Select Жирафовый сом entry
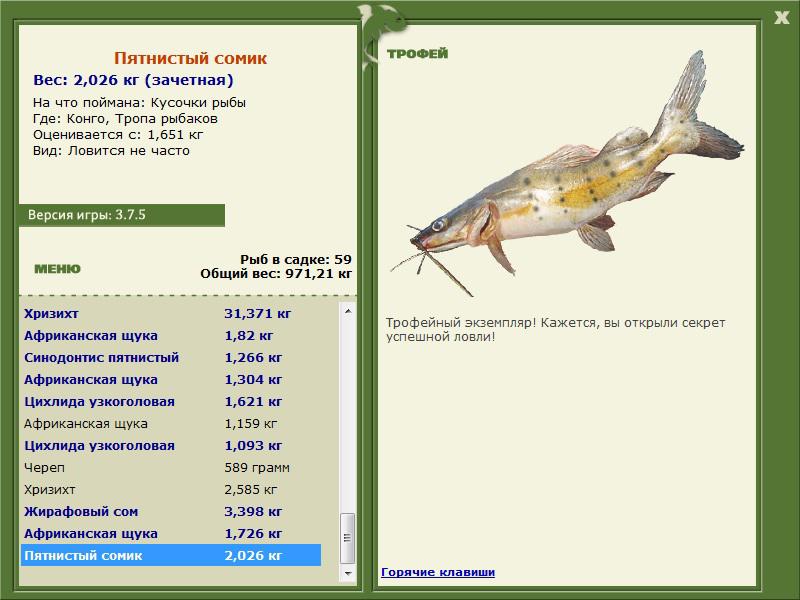This screenshot has height=600, width=800. coord(171,511)
